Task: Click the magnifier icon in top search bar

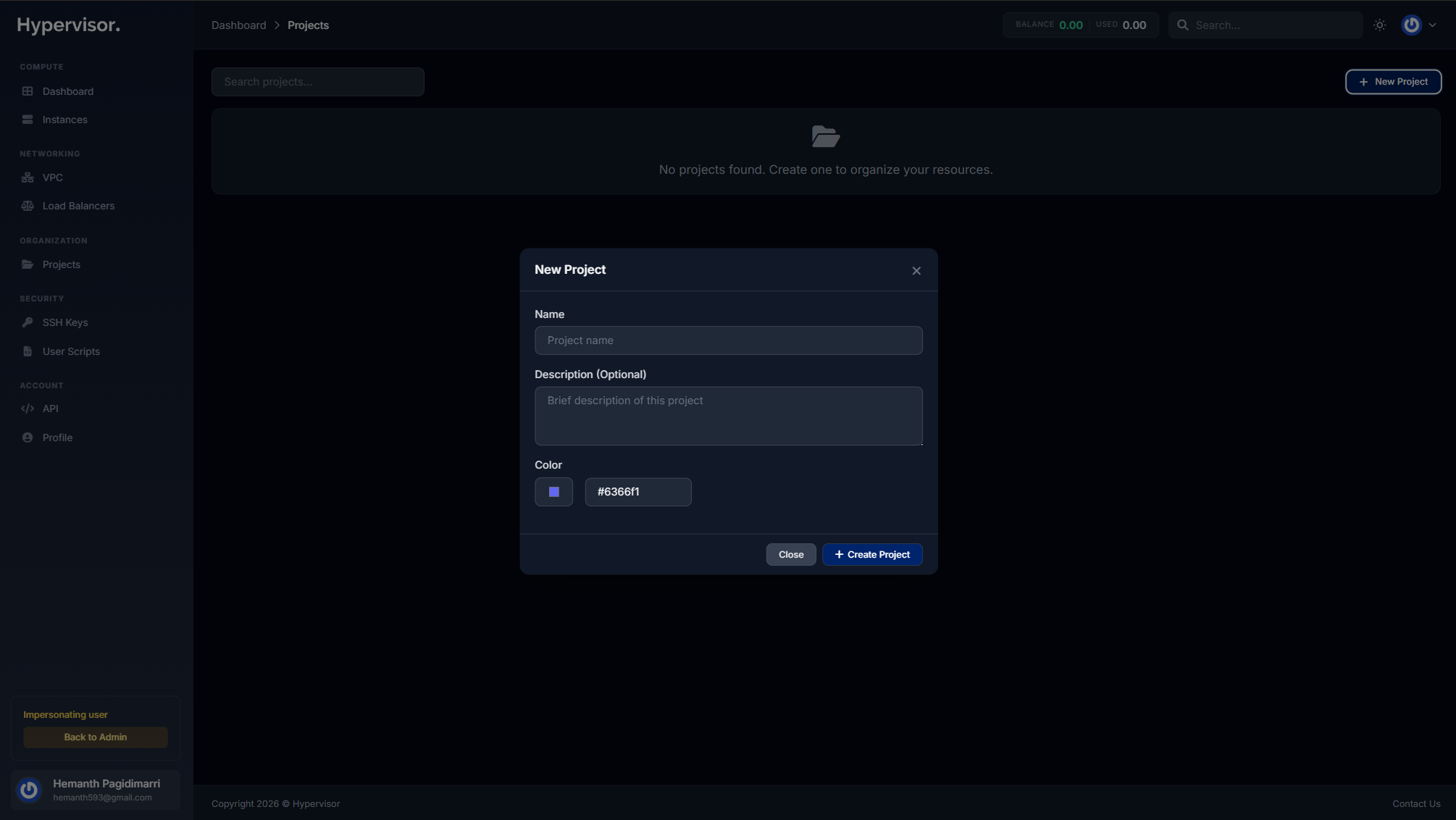Action: point(1182,25)
